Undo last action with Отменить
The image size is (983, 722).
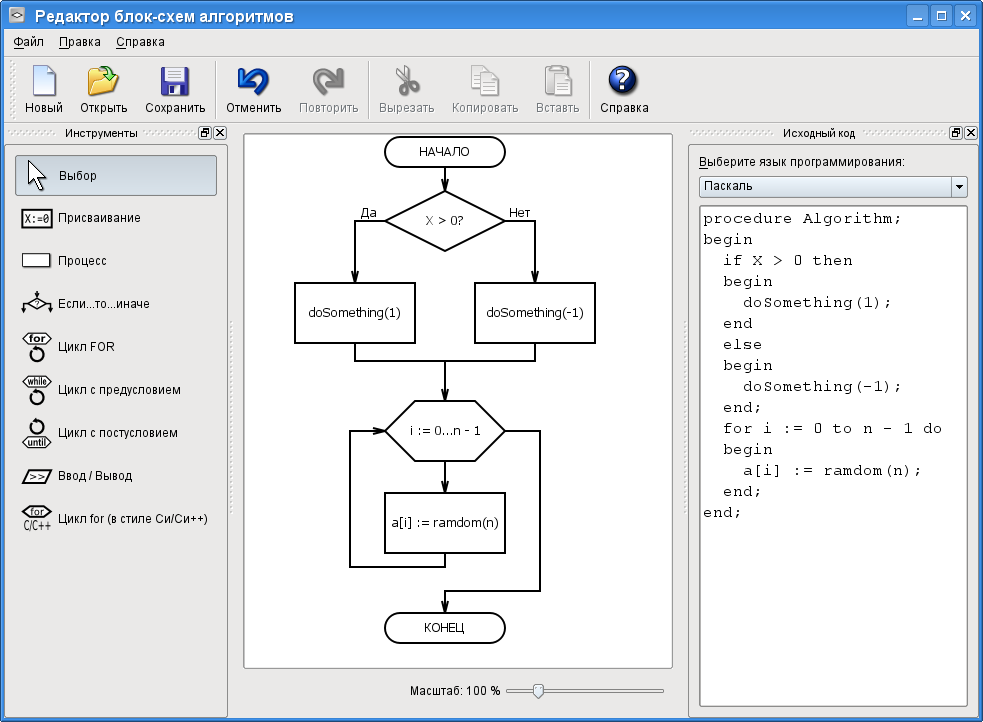point(253,89)
